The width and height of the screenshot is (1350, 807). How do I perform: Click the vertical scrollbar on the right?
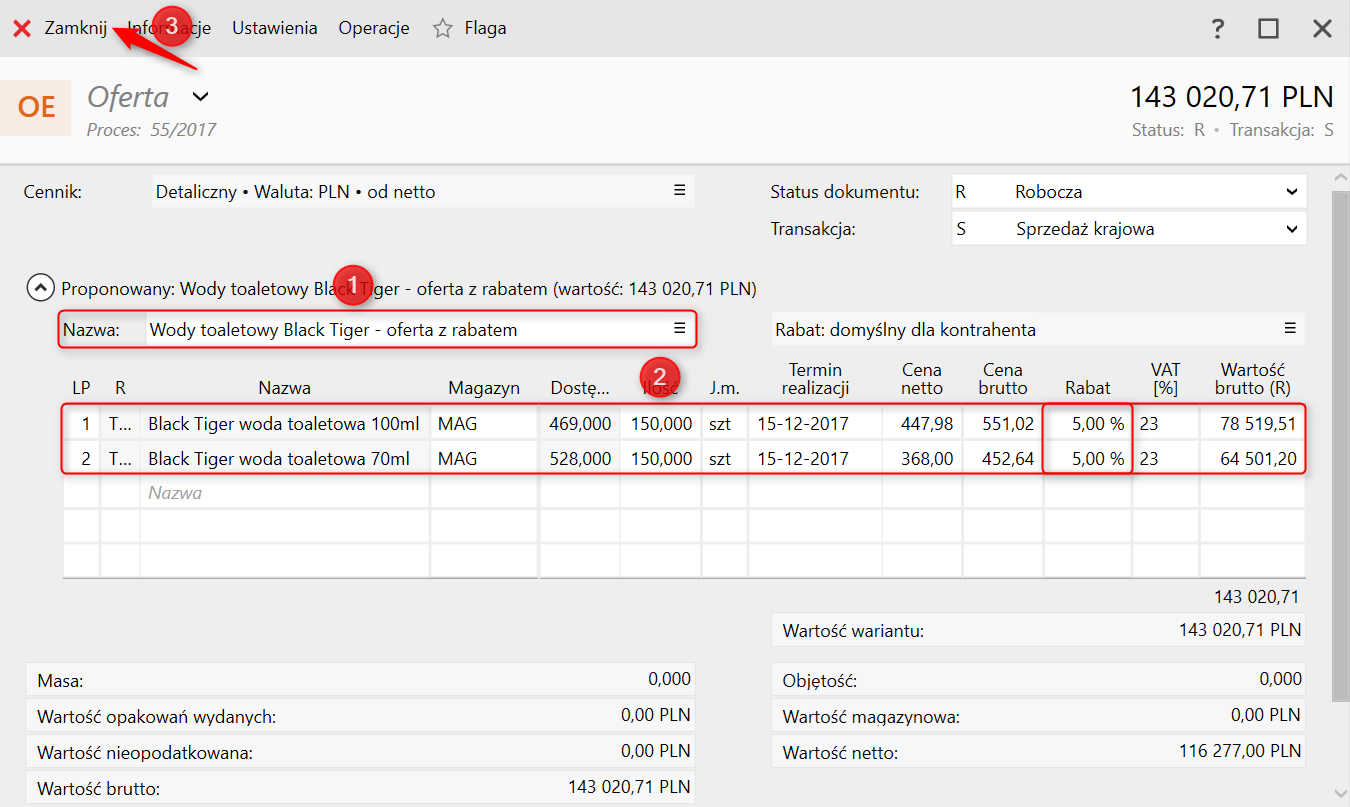pyautogui.click(x=1340, y=440)
